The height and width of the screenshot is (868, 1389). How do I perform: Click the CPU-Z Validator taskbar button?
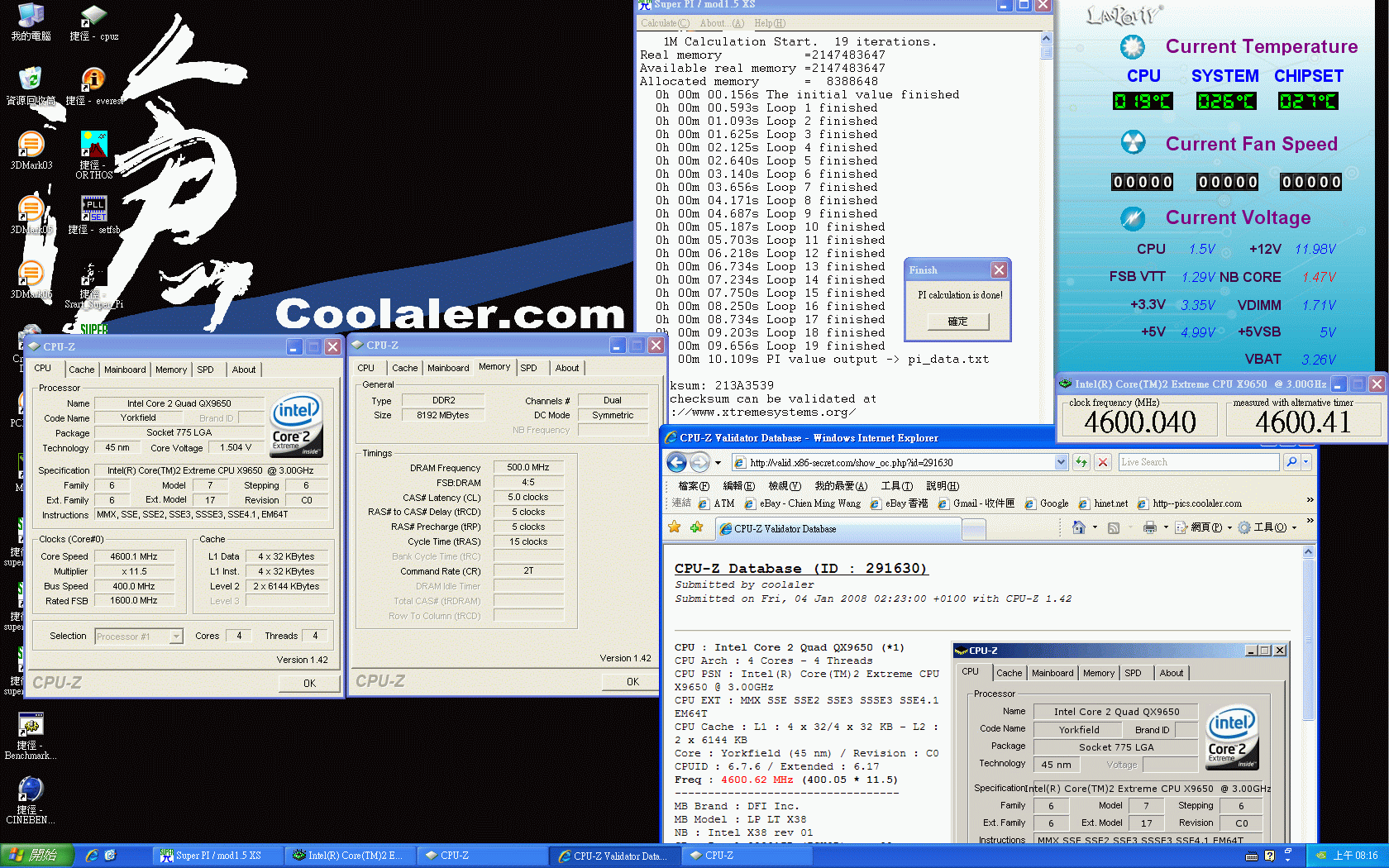[616, 856]
